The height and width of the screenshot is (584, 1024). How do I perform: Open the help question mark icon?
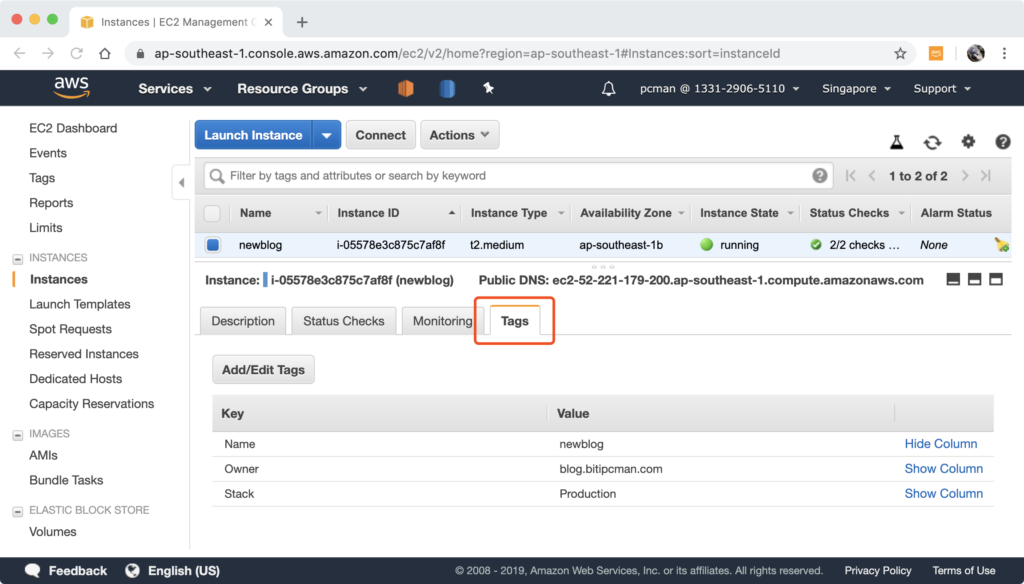[x=1002, y=141]
